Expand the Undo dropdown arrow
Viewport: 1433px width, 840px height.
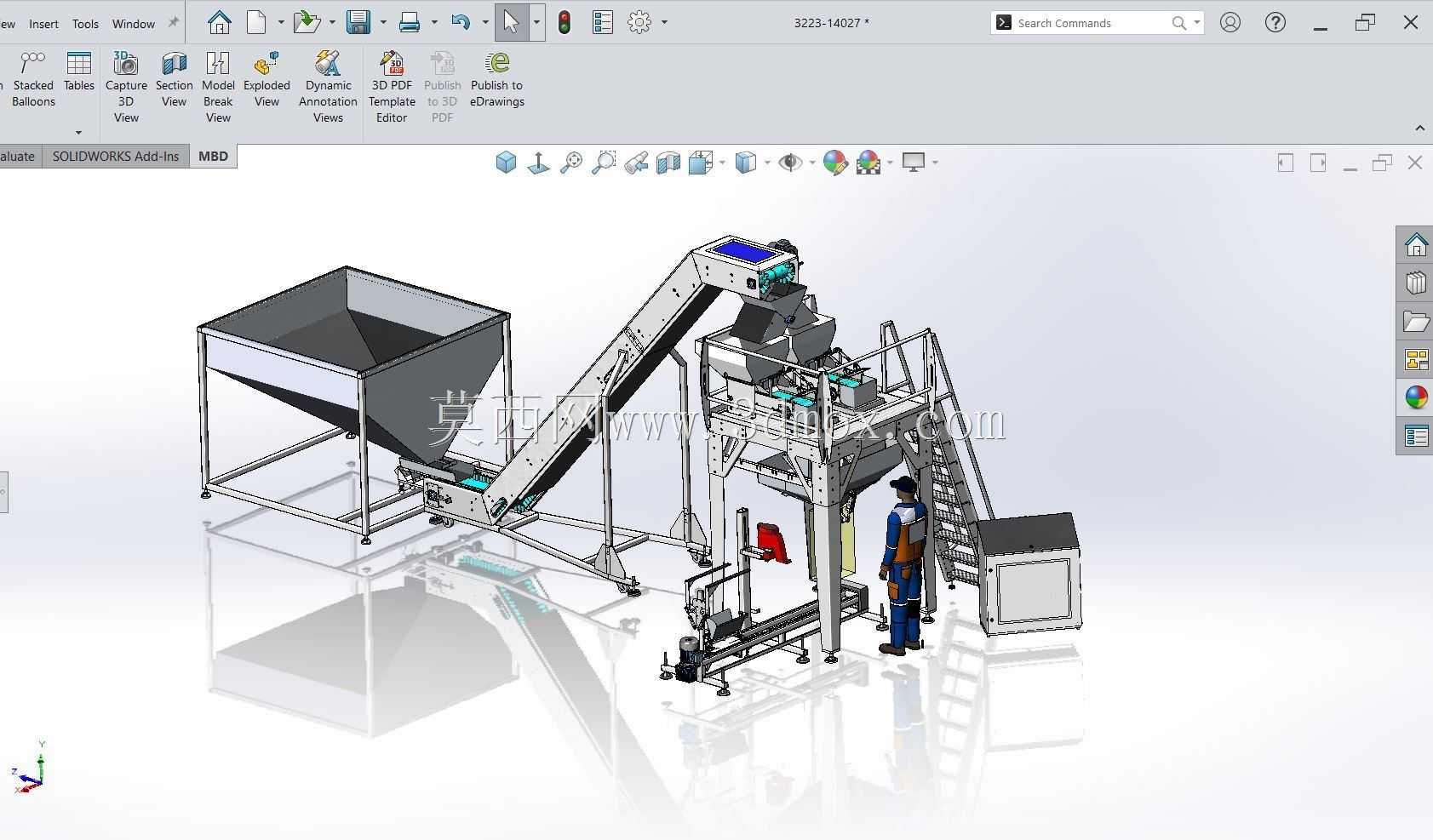[x=485, y=22]
